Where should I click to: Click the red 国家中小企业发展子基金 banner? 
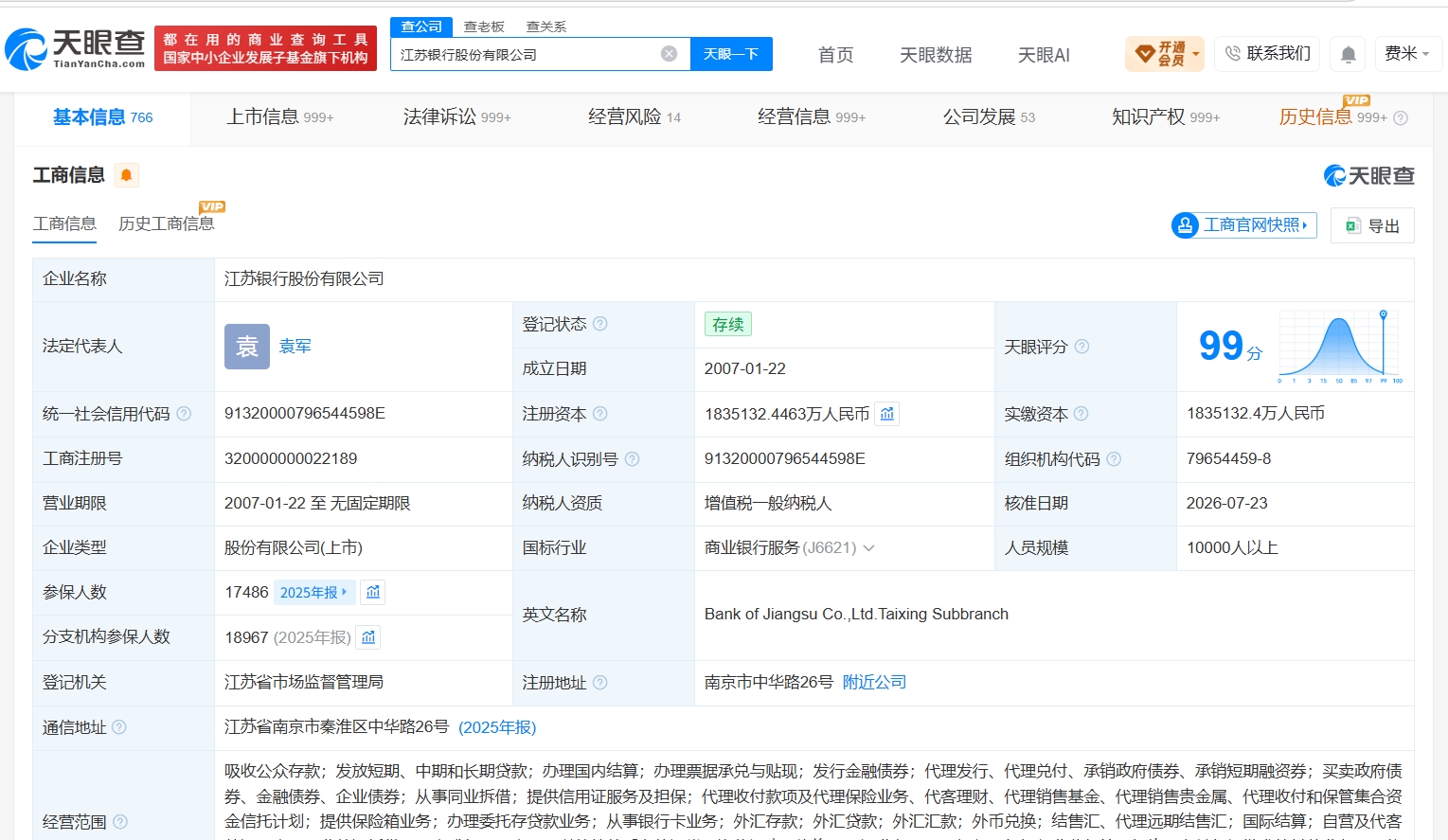pyautogui.click(x=265, y=48)
